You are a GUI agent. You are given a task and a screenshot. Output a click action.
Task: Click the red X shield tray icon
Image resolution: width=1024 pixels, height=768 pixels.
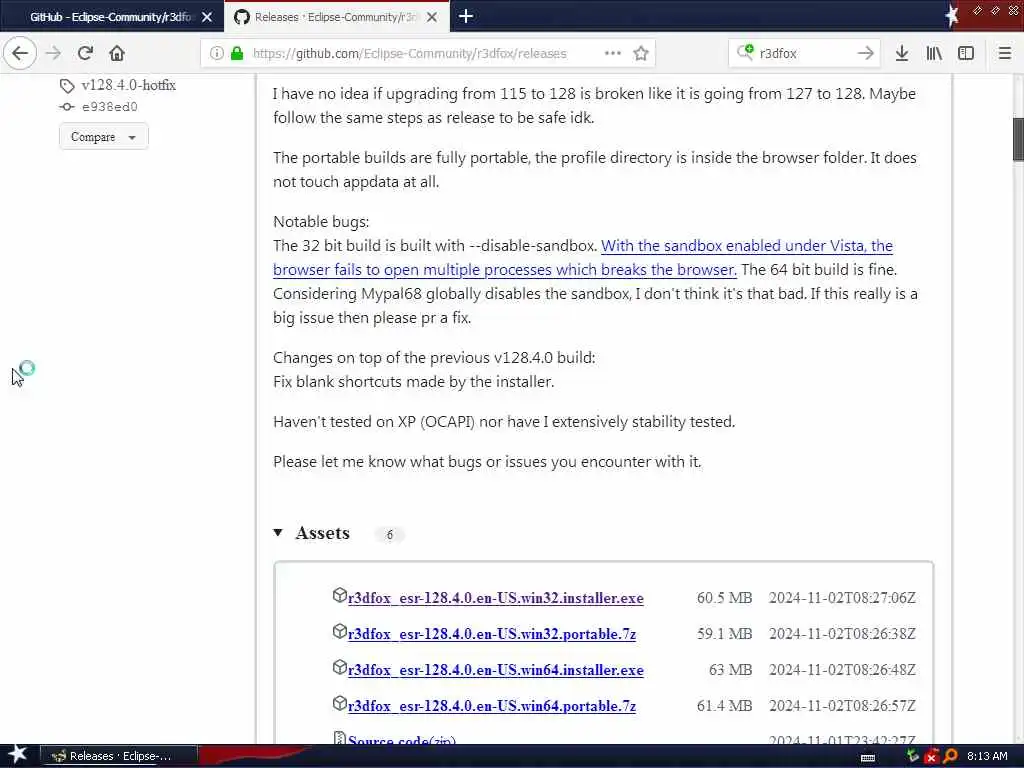click(x=931, y=756)
